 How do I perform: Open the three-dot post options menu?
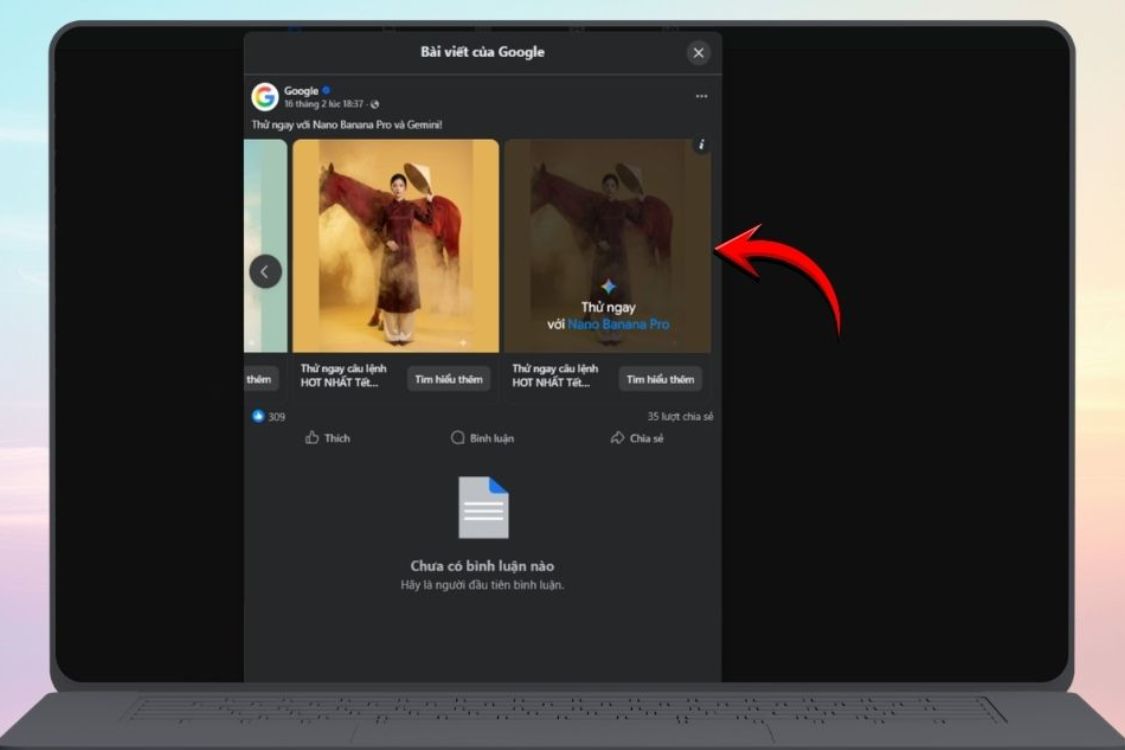coord(701,97)
